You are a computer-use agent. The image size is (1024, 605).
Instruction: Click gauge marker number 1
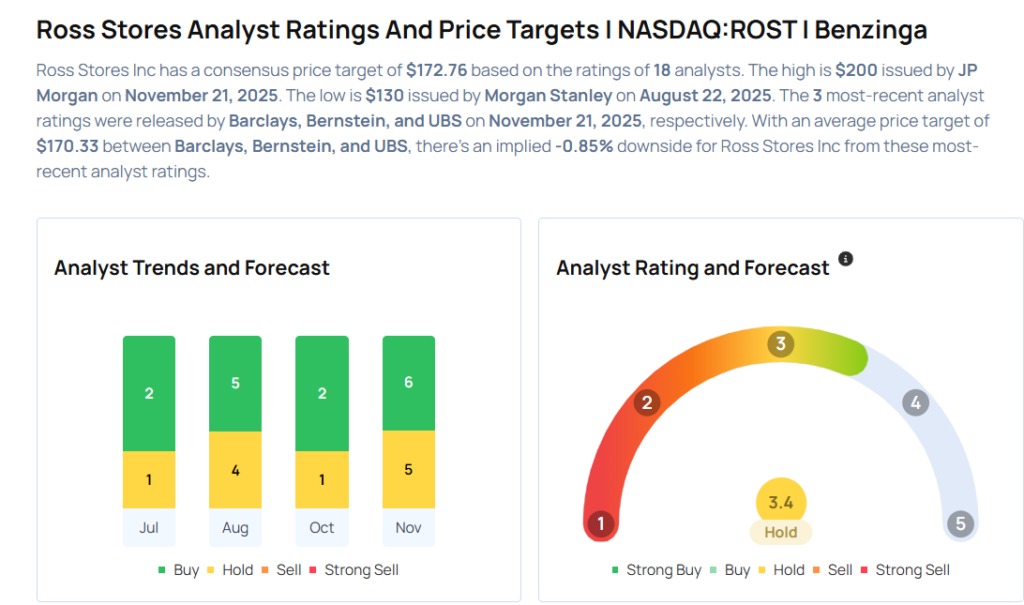(x=601, y=523)
